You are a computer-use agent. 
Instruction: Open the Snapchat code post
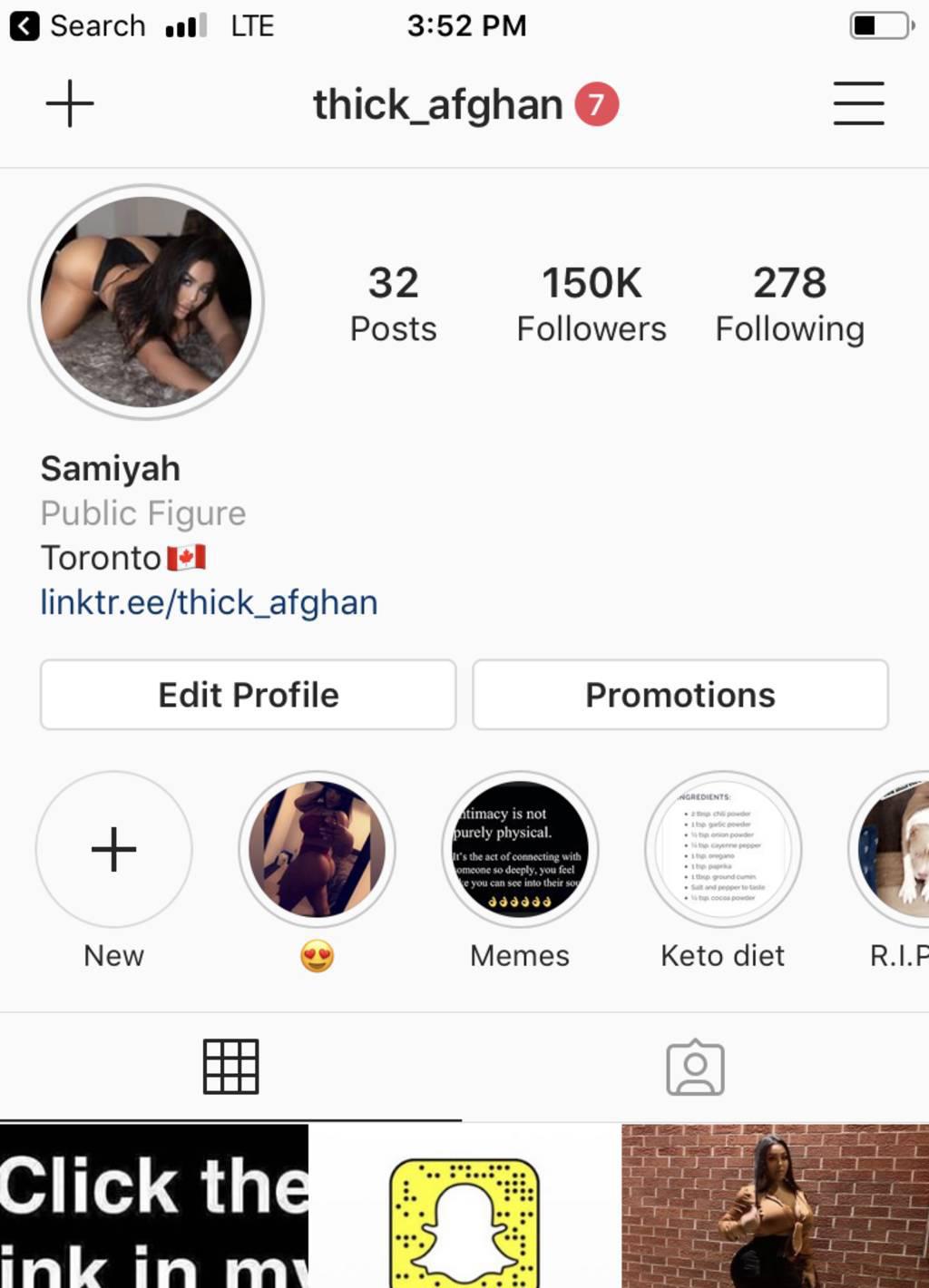(464, 1206)
